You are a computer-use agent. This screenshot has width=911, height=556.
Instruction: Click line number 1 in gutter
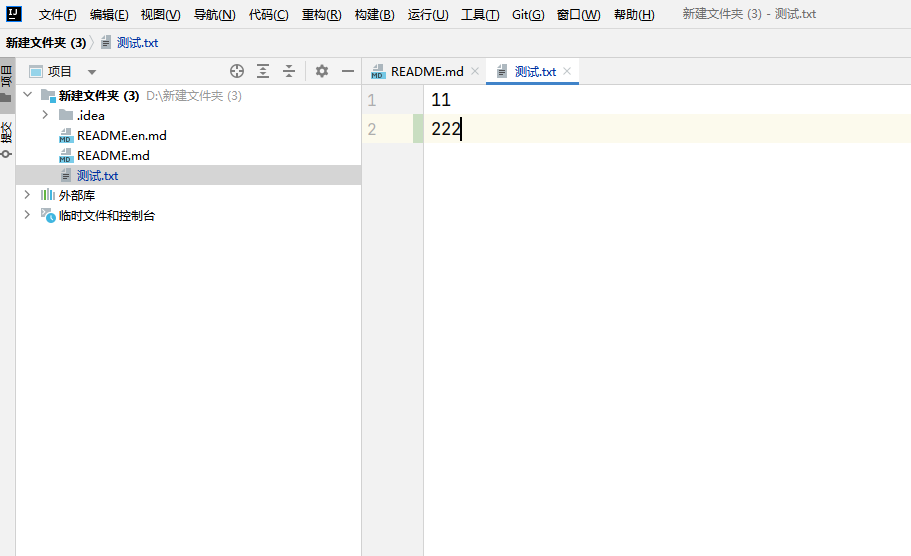(372, 100)
